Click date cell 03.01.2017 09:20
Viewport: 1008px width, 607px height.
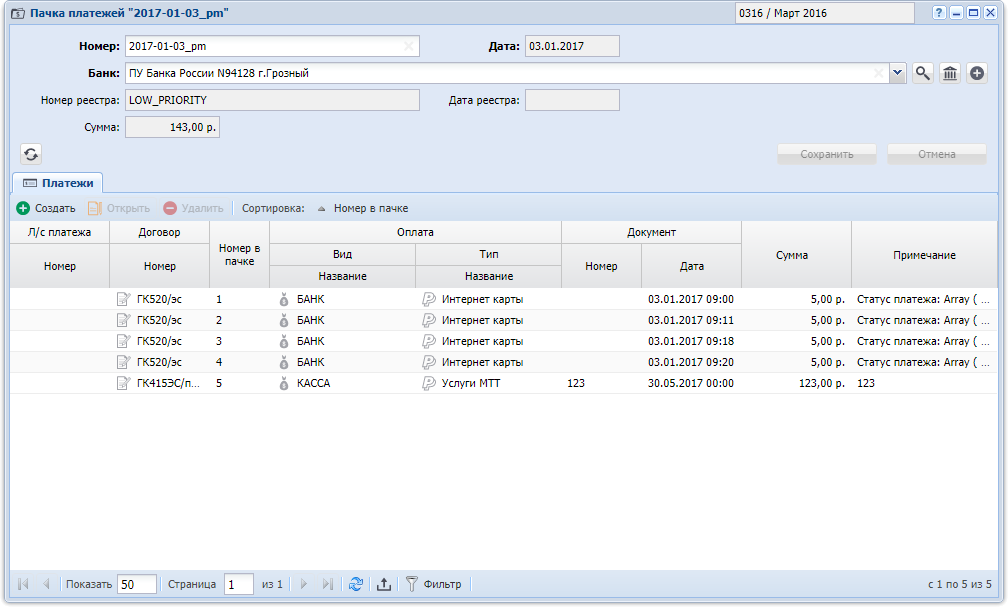click(x=691, y=363)
